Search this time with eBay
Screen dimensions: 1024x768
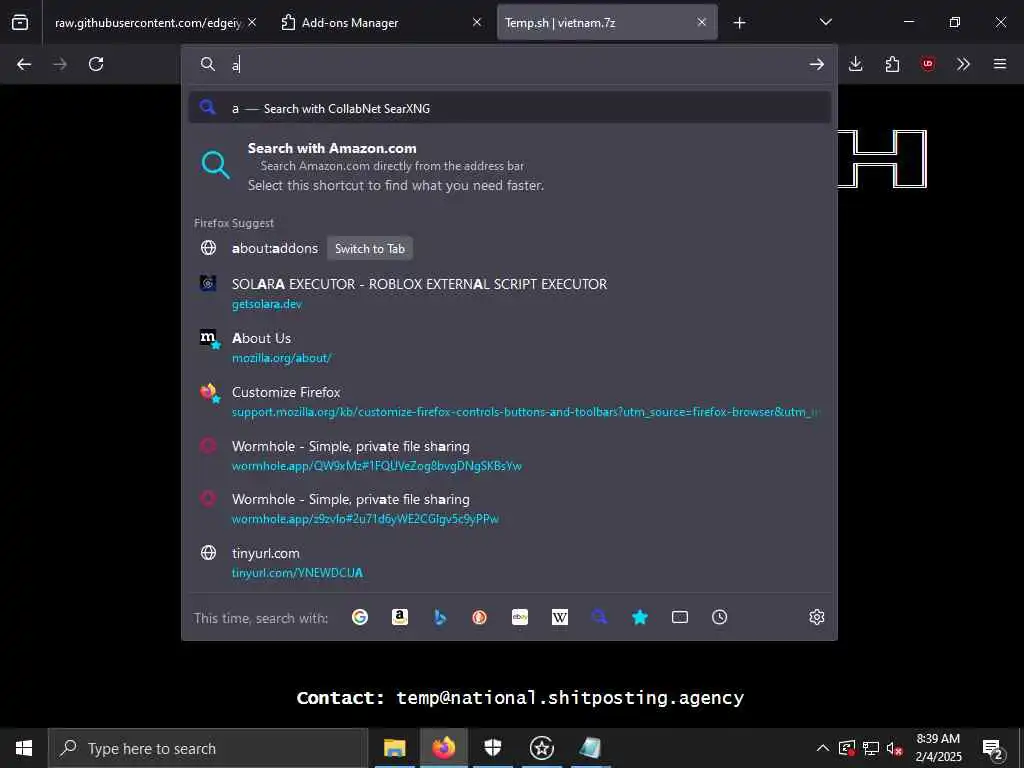pyautogui.click(x=520, y=617)
